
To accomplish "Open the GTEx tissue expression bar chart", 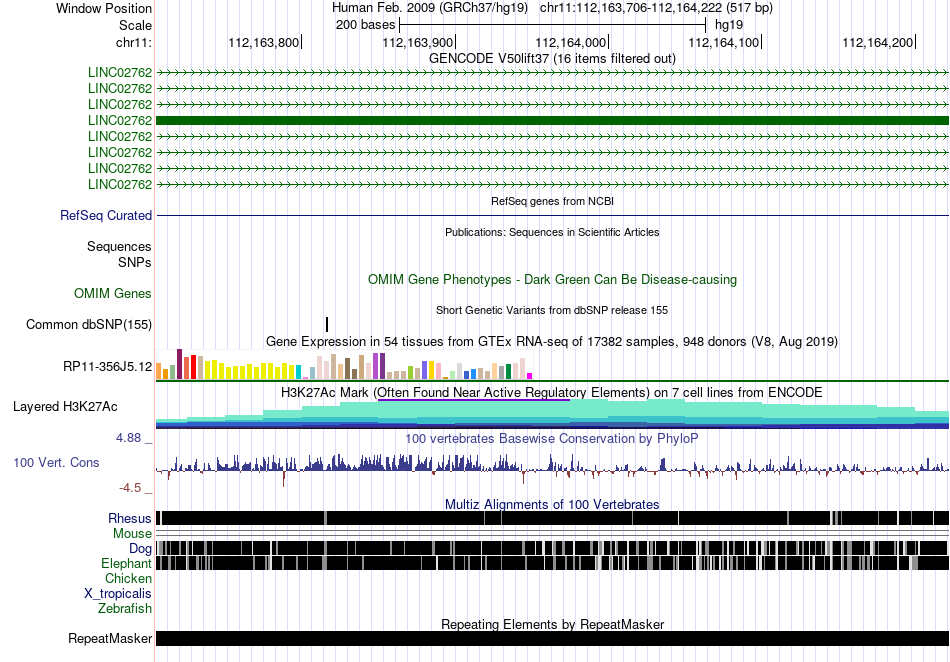I will click(344, 364).
